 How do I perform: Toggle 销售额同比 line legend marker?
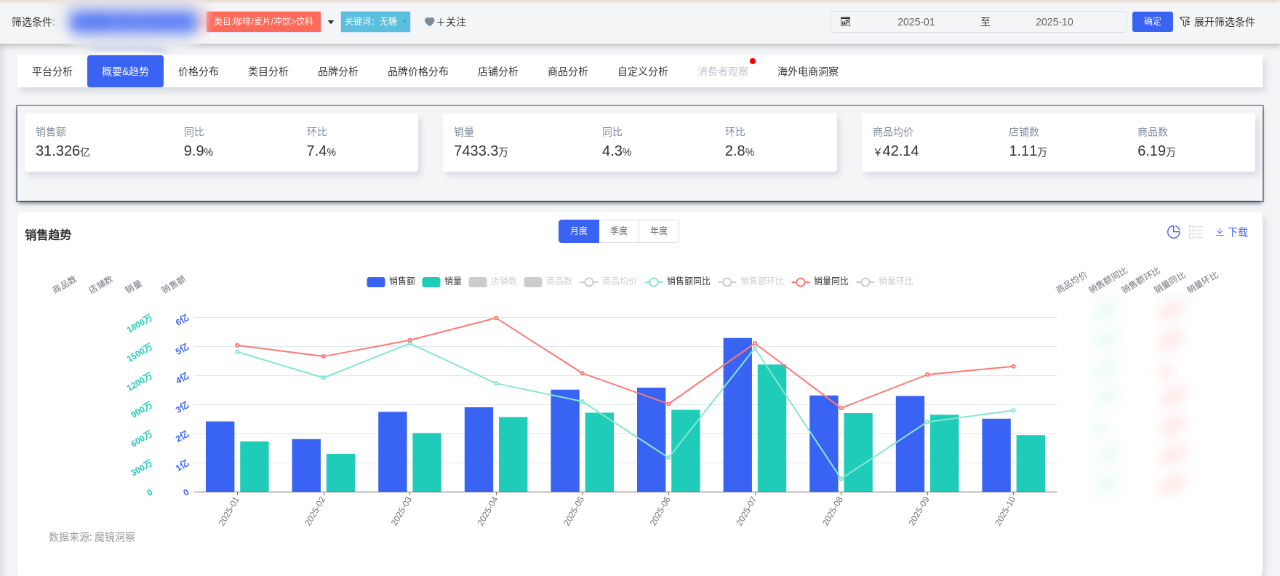point(654,282)
